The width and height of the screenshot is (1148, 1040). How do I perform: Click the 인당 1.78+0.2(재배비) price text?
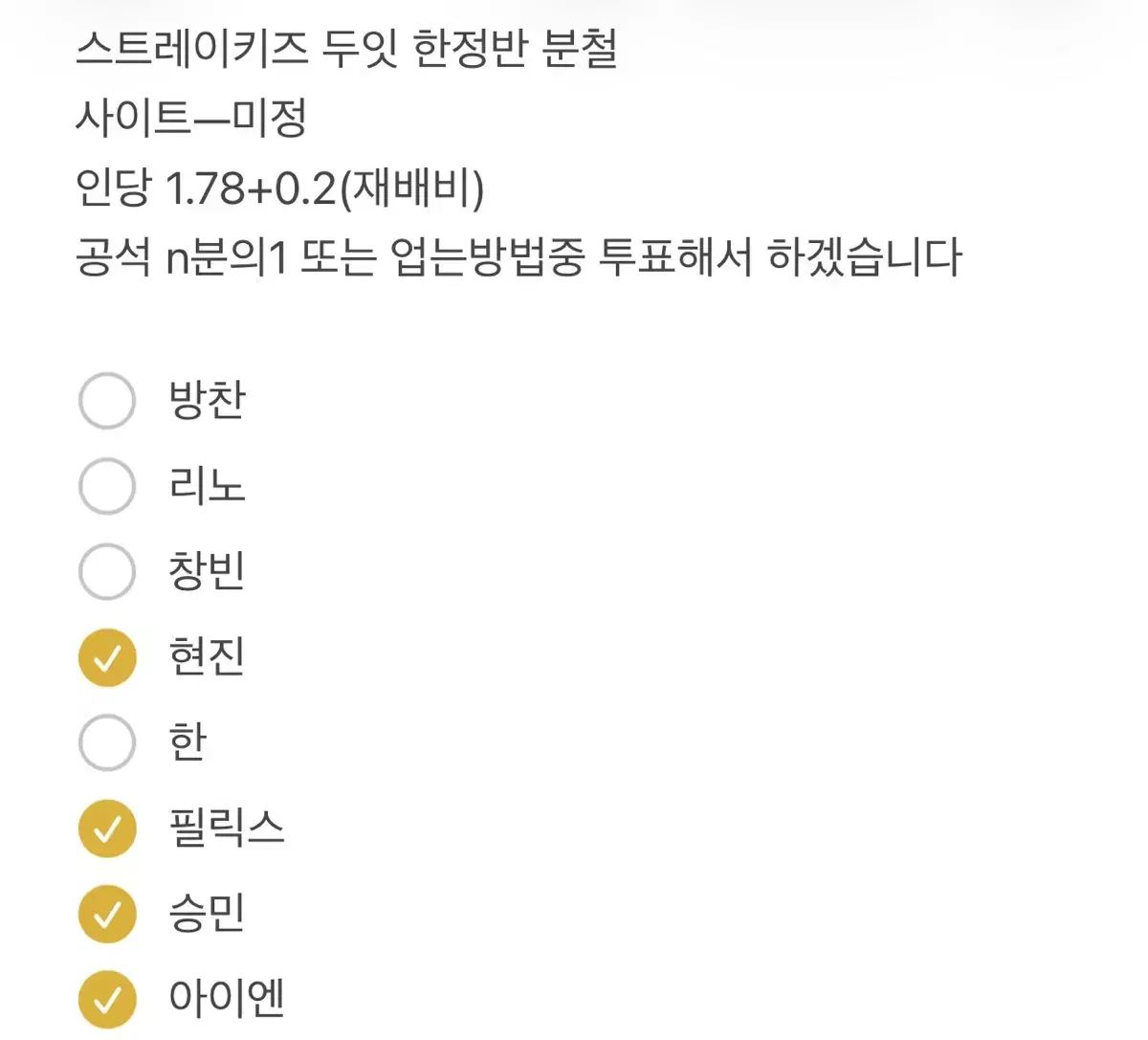(x=282, y=188)
